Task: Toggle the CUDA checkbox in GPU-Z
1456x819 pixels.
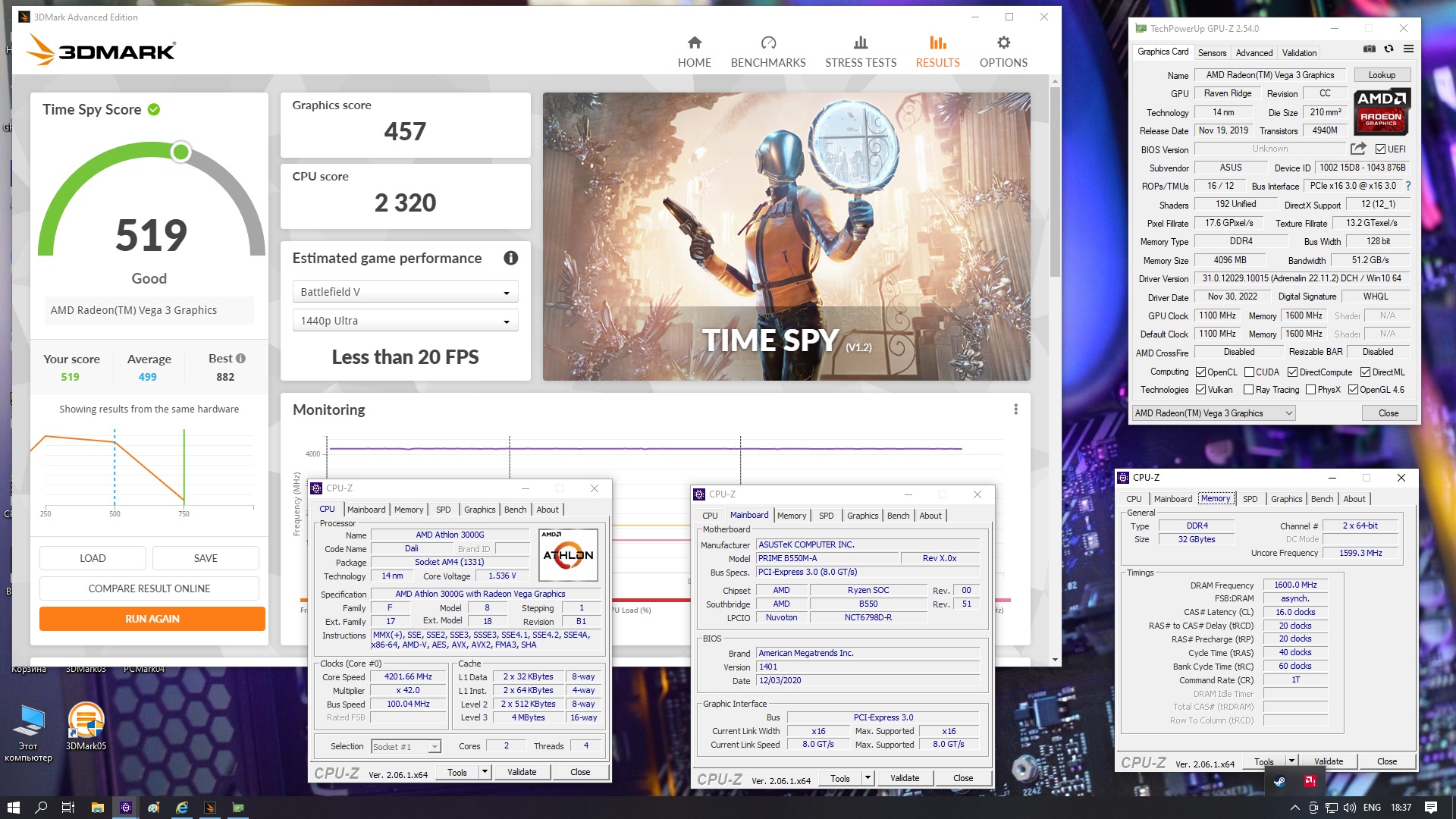Action: coord(1249,372)
